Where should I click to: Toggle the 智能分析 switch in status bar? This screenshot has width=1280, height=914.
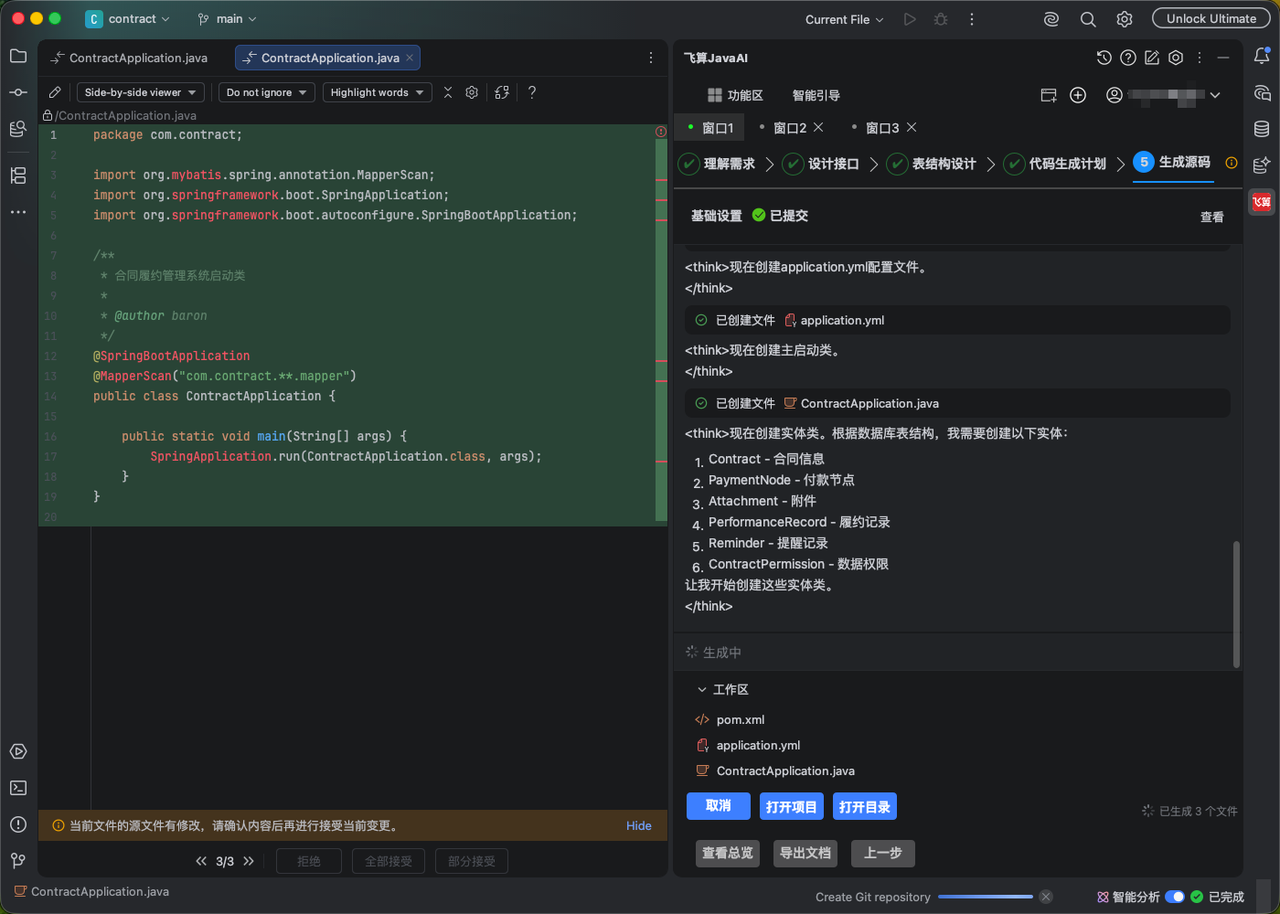[1175, 897]
